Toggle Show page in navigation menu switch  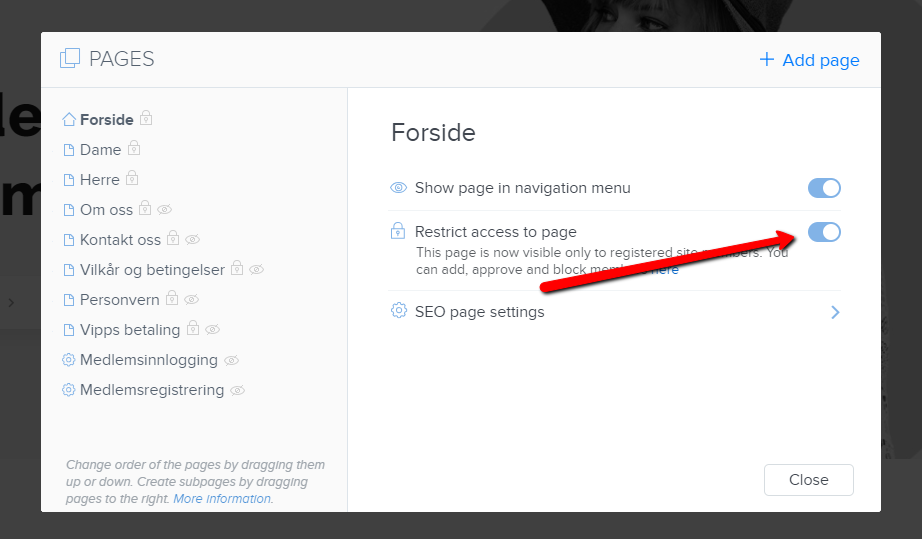(824, 188)
